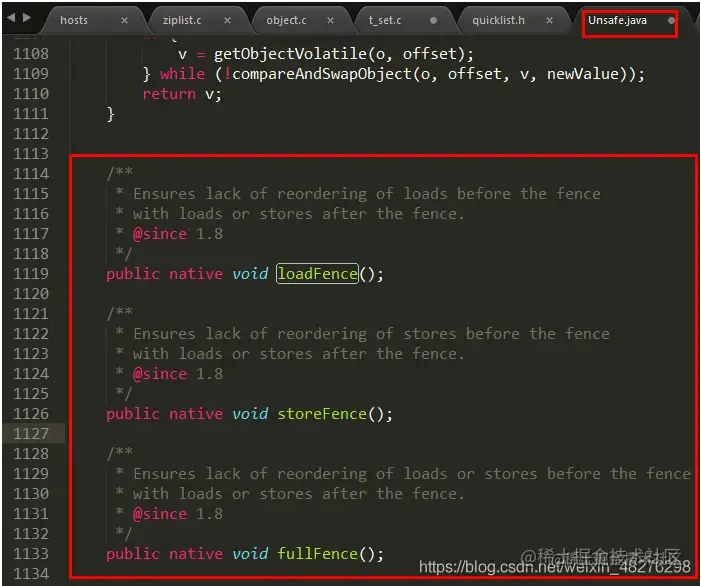Screen dimensions: 701x586
Task: Click line number 1114 in the gutter
Action: [x=31, y=173]
